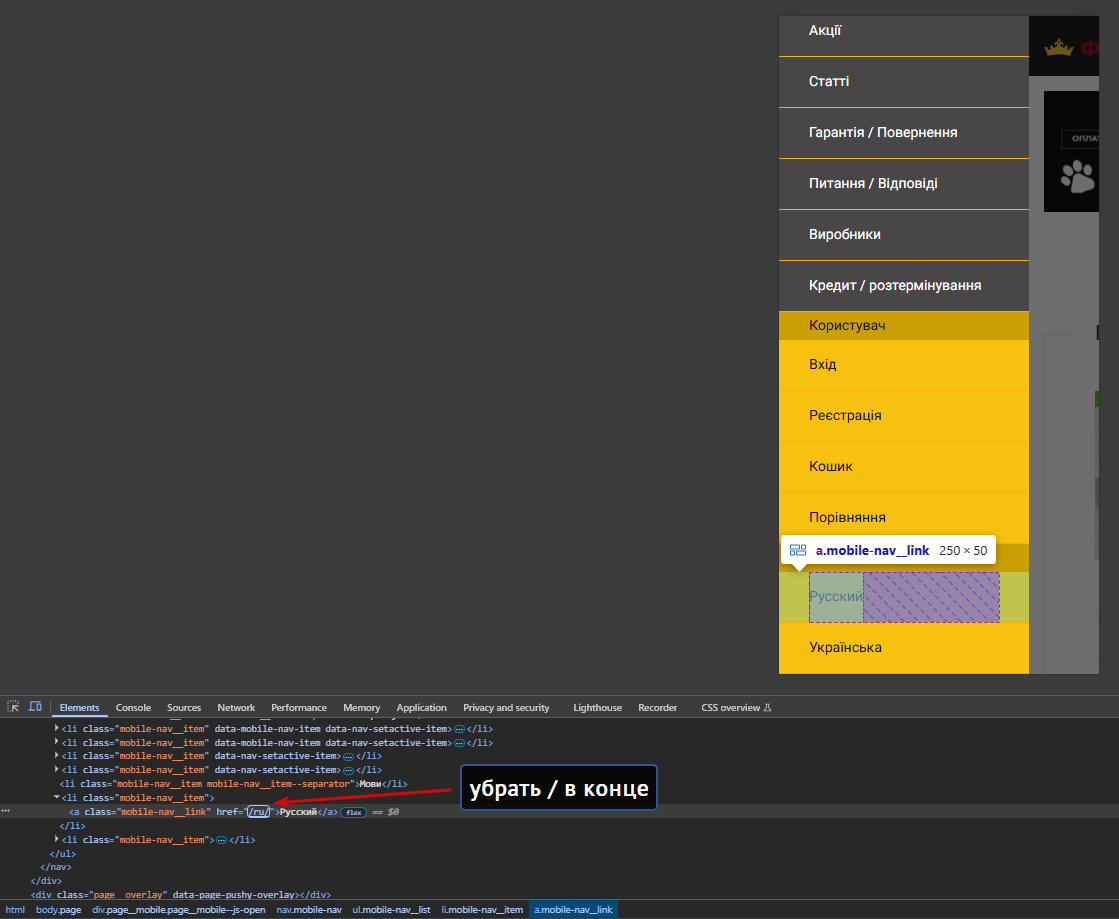Expand the last collapsed mobile-nav__item li
This screenshot has width=1119, height=919.
coord(56,839)
